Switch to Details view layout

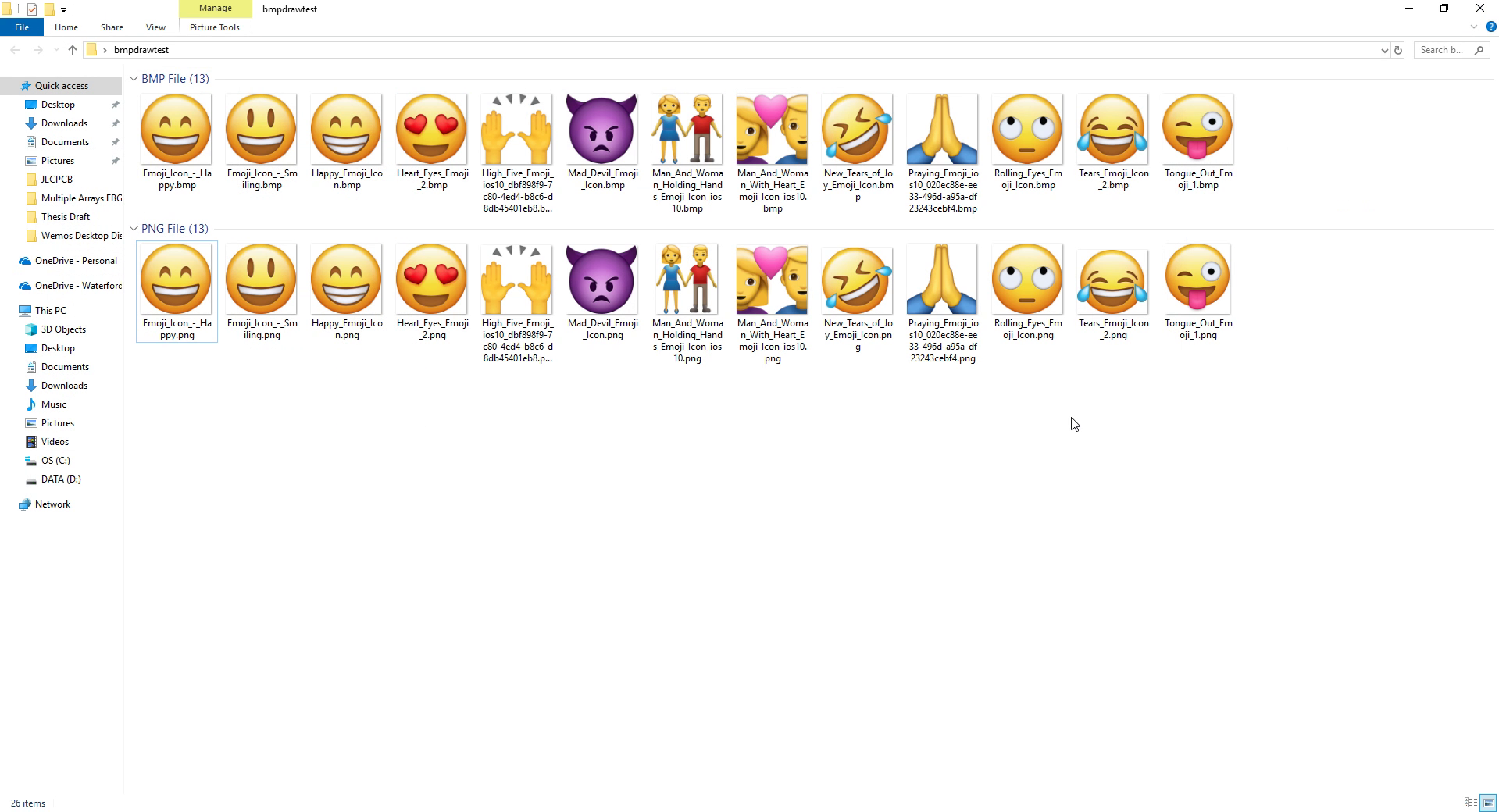tap(1471, 803)
